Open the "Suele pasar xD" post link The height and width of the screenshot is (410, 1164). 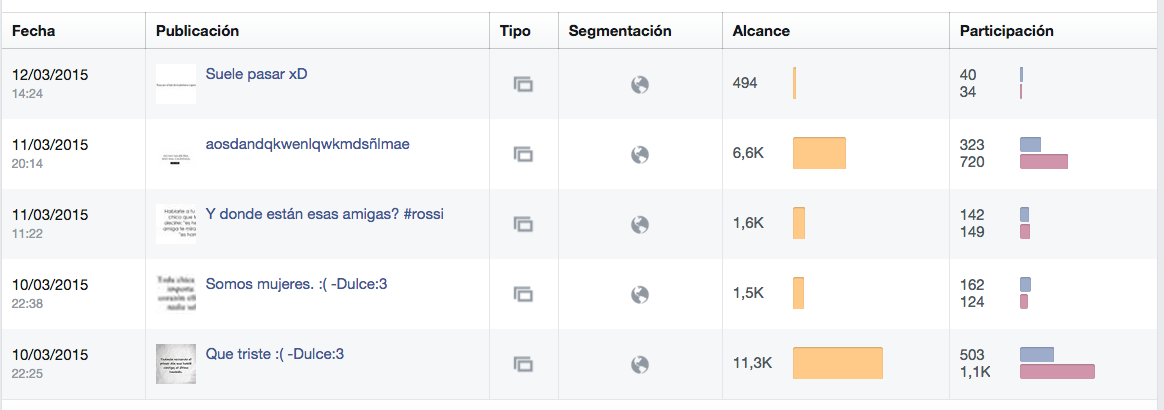point(256,74)
